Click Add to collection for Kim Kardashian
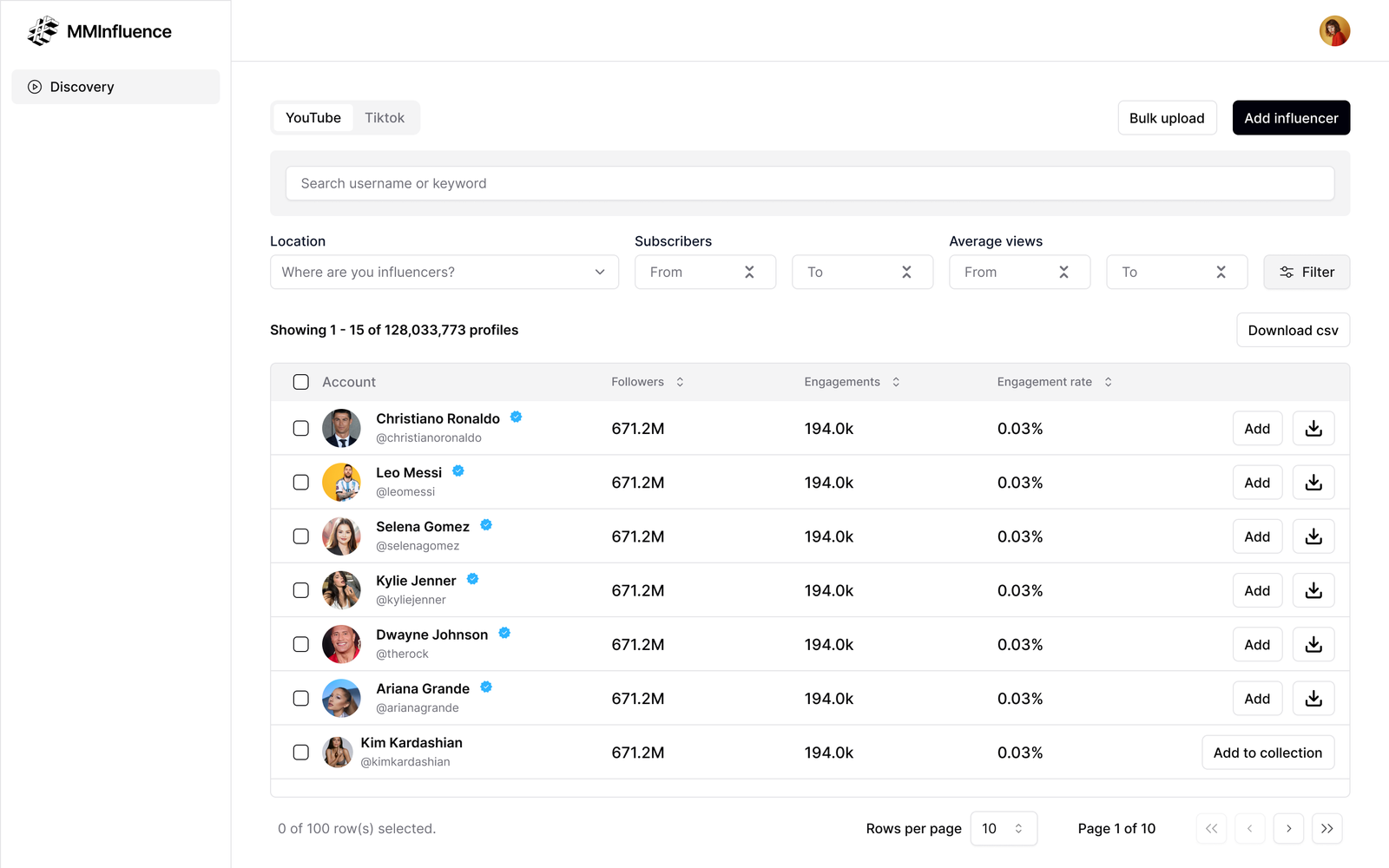Viewport: 1389px width, 868px height. click(x=1267, y=753)
